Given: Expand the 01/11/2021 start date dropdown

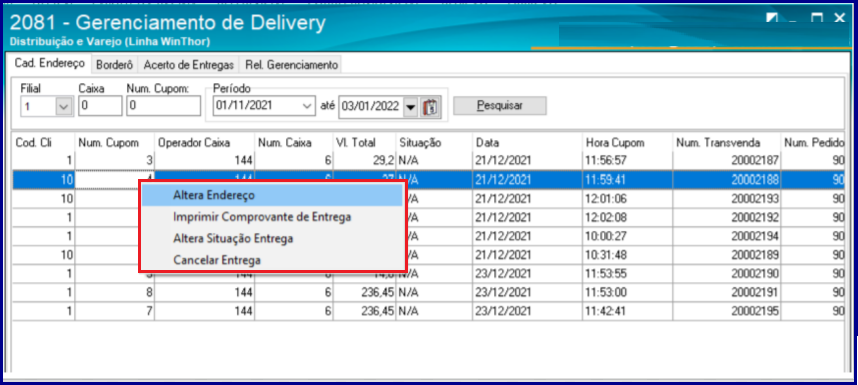Looking at the screenshot, I should pyautogui.click(x=307, y=106).
